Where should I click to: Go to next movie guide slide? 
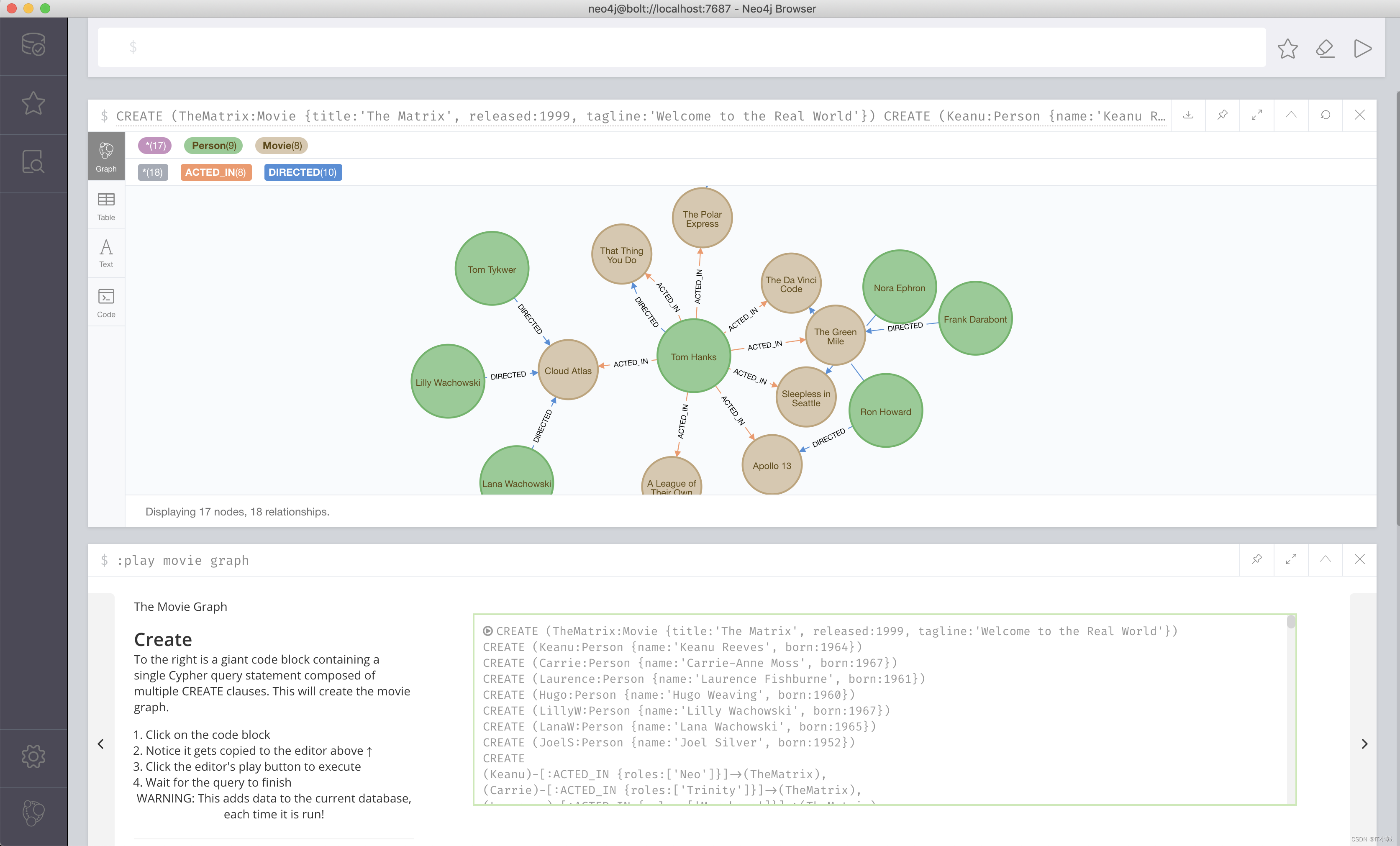coord(1364,744)
